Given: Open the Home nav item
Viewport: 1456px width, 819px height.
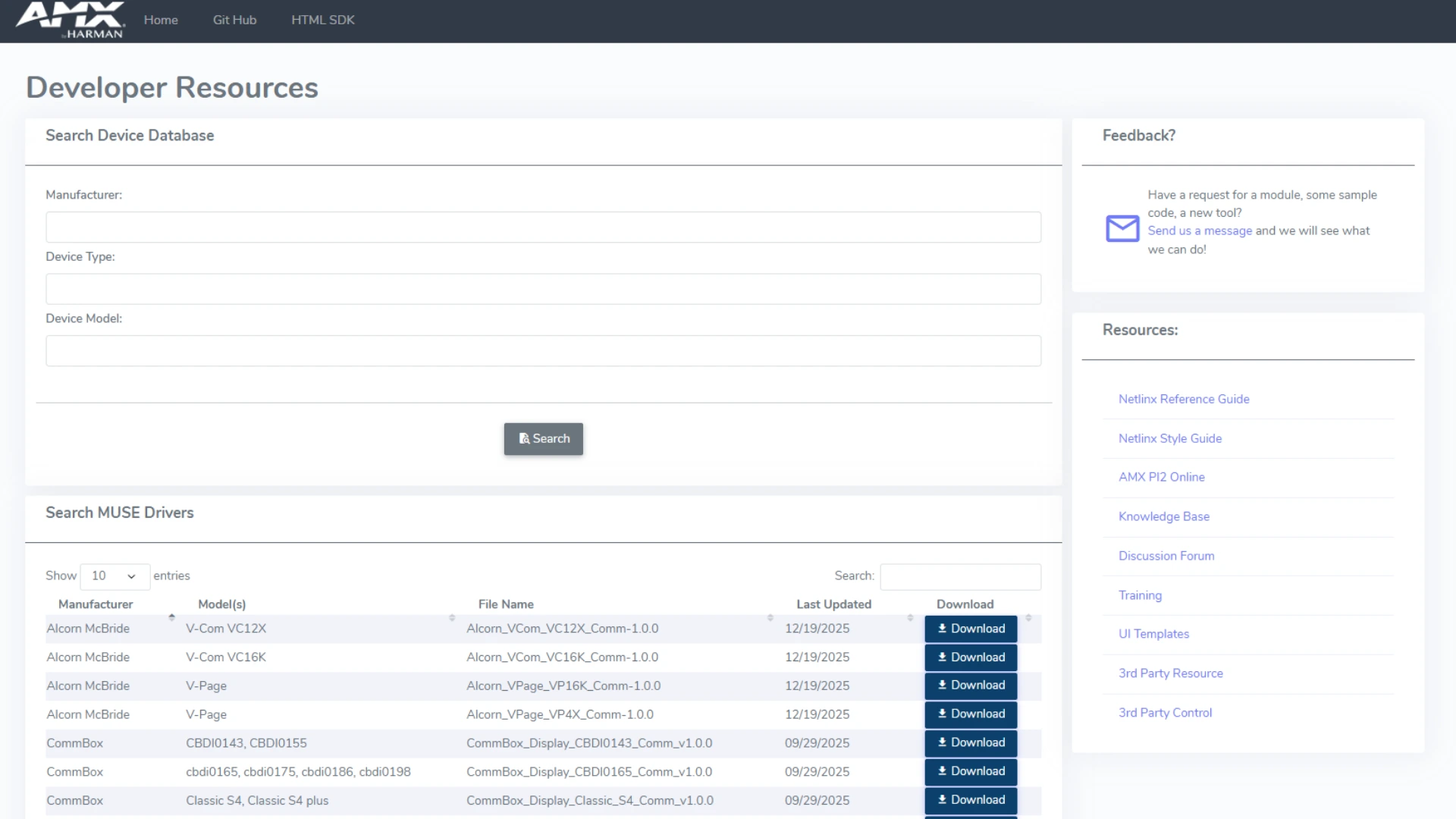Looking at the screenshot, I should point(161,20).
